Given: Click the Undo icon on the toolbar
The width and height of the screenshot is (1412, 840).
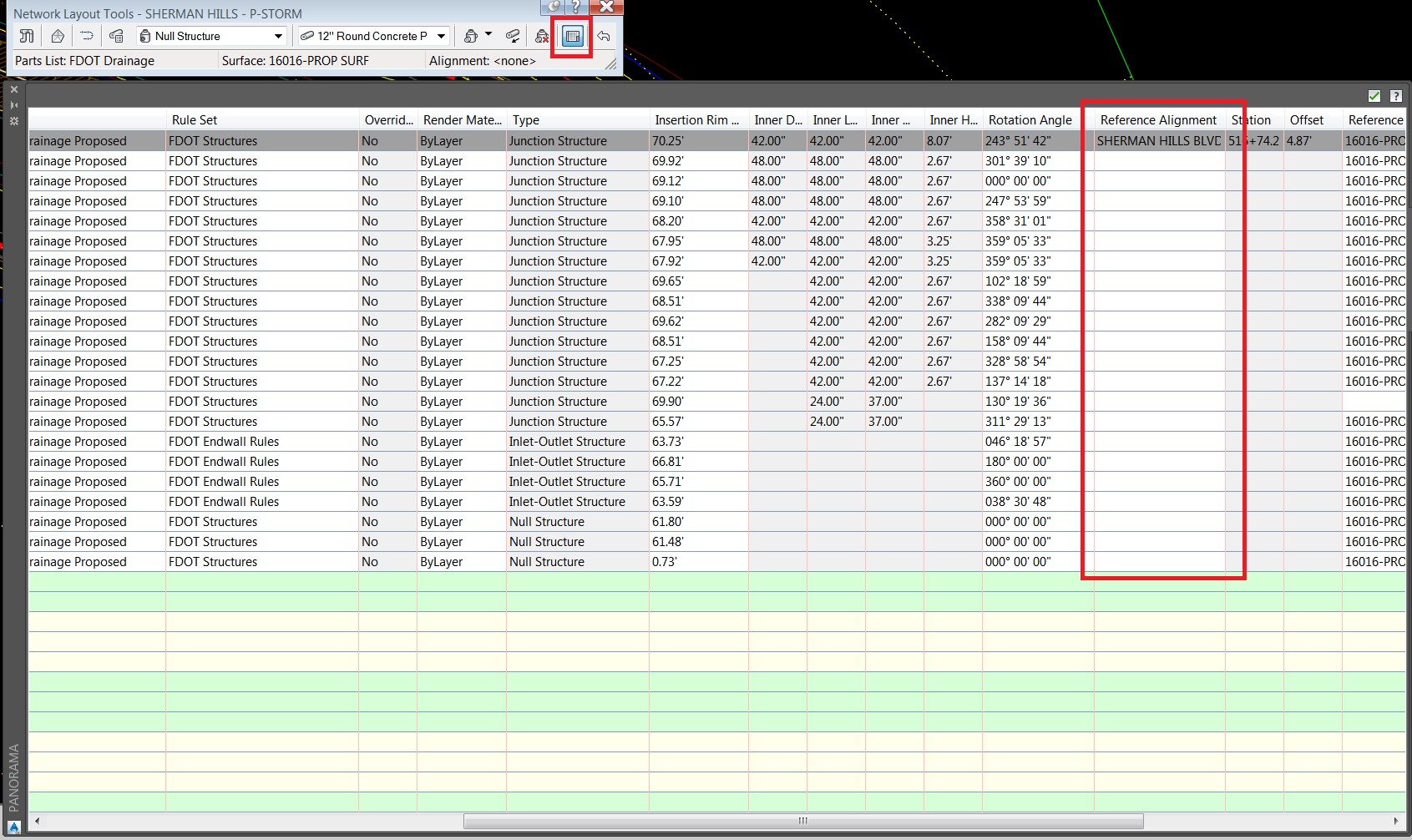Looking at the screenshot, I should (x=604, y=36).
